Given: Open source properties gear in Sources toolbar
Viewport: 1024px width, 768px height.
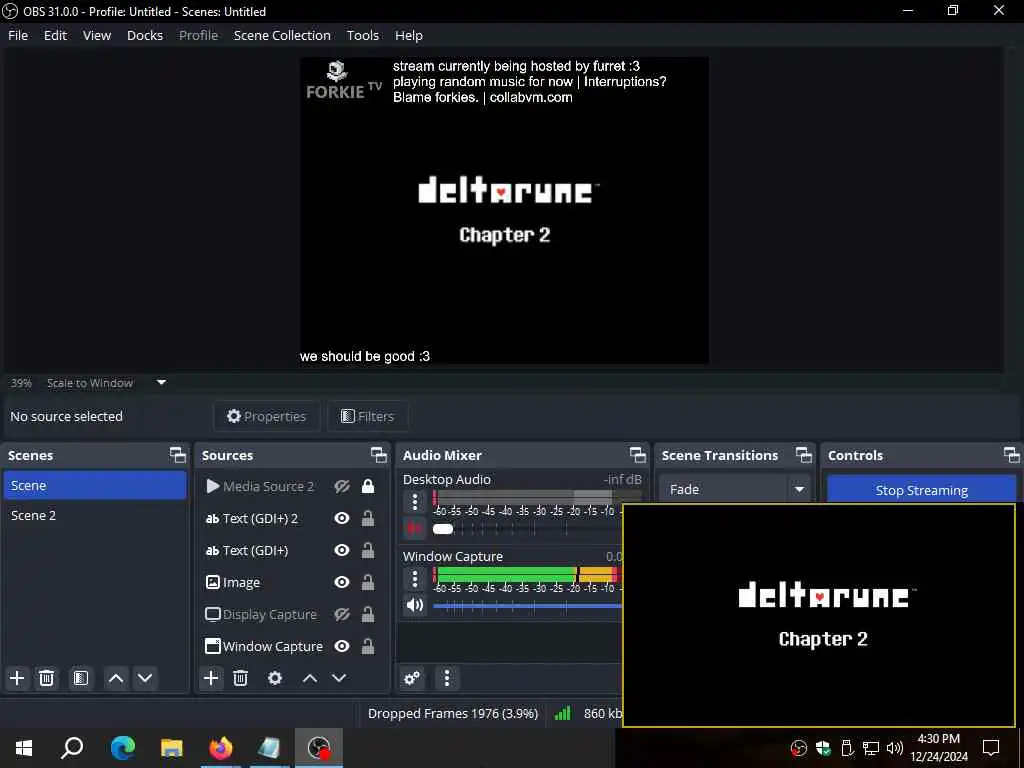Looking at the screenshot, I should [275, 678].
